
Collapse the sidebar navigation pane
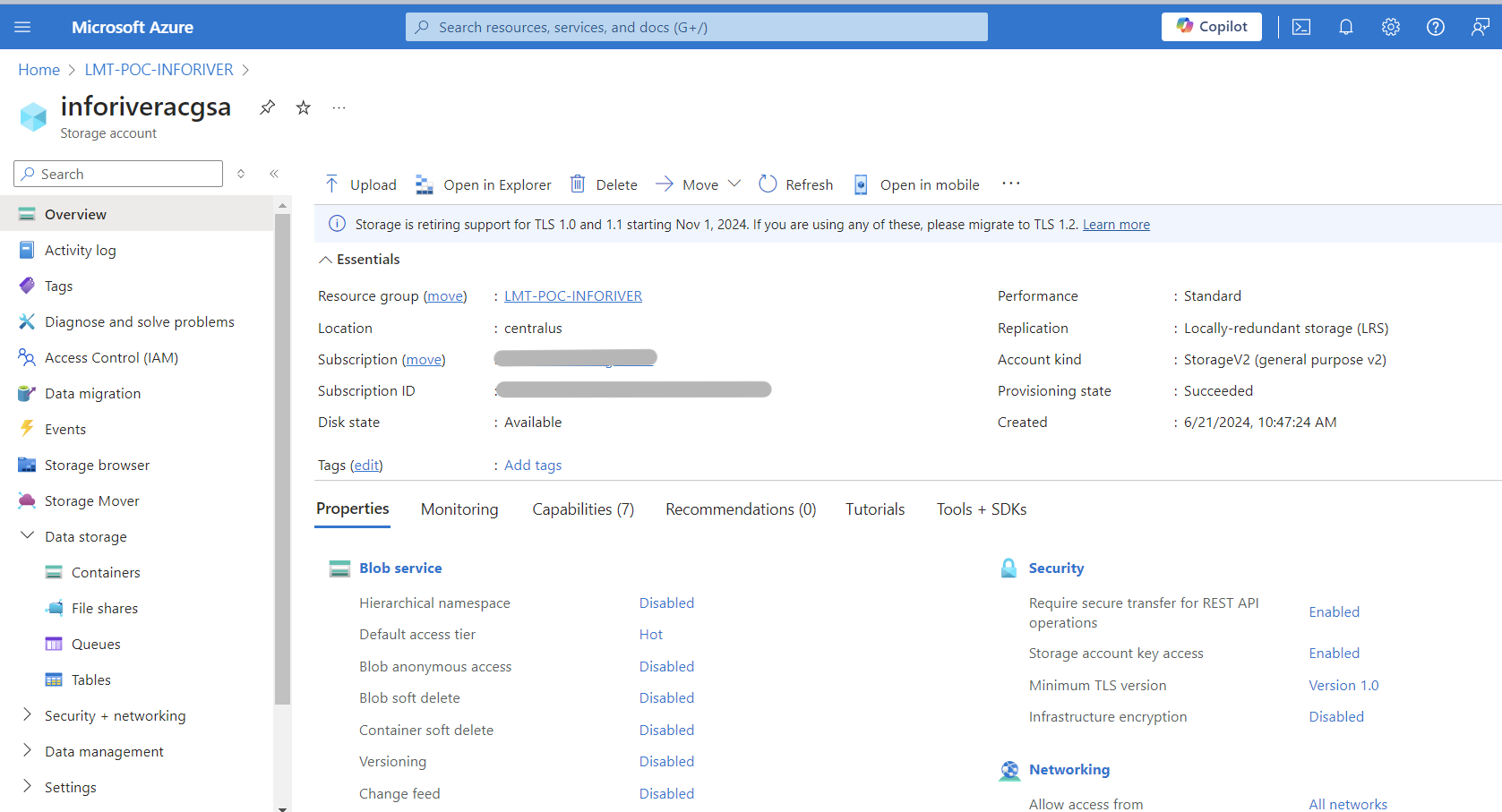[x=274, y=174]
